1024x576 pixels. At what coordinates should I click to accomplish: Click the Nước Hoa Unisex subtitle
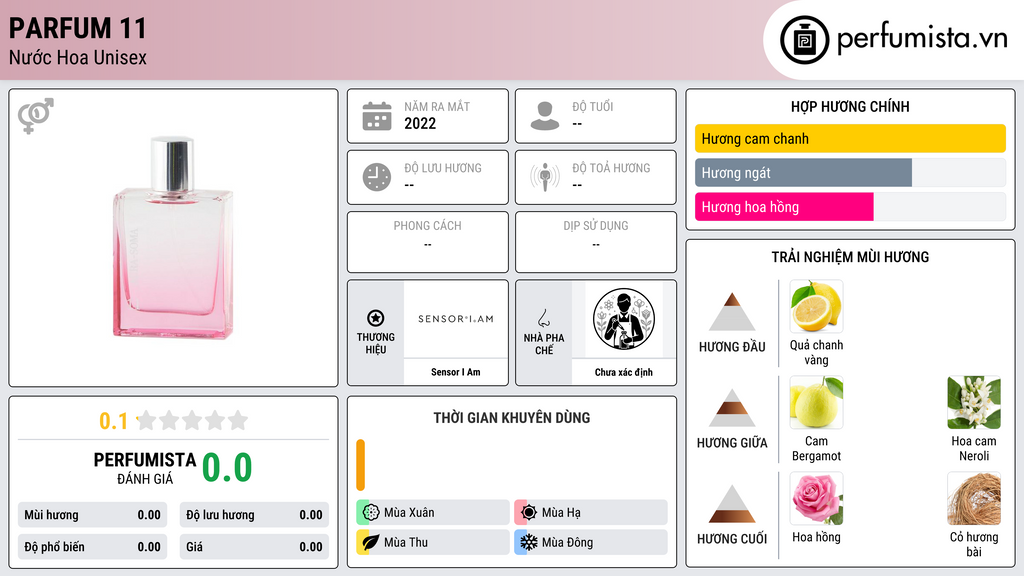tap(78, 57)
